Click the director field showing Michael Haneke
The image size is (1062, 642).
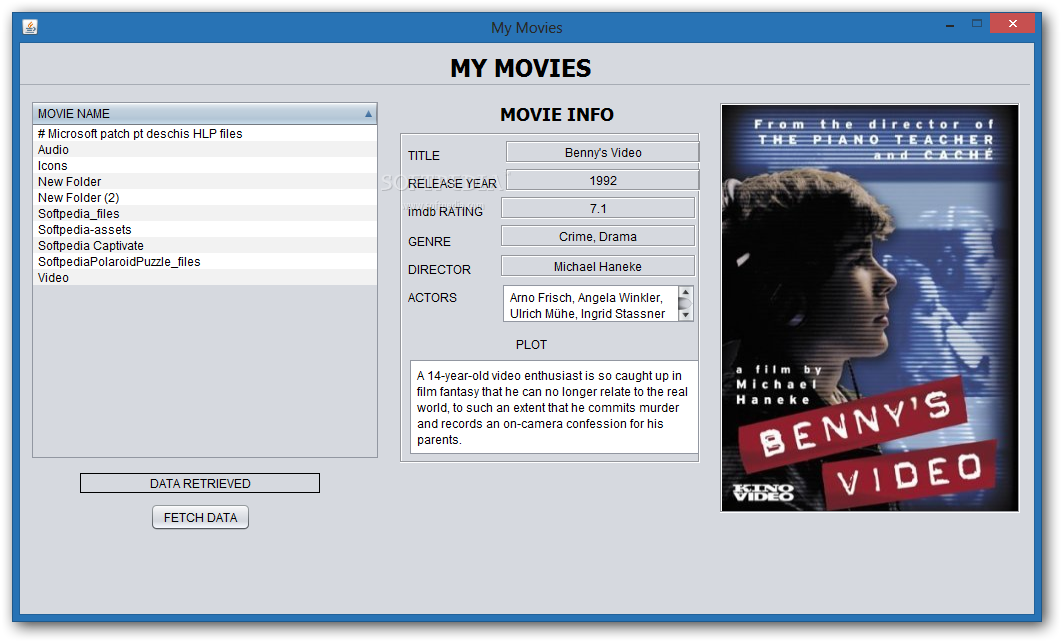598,266
